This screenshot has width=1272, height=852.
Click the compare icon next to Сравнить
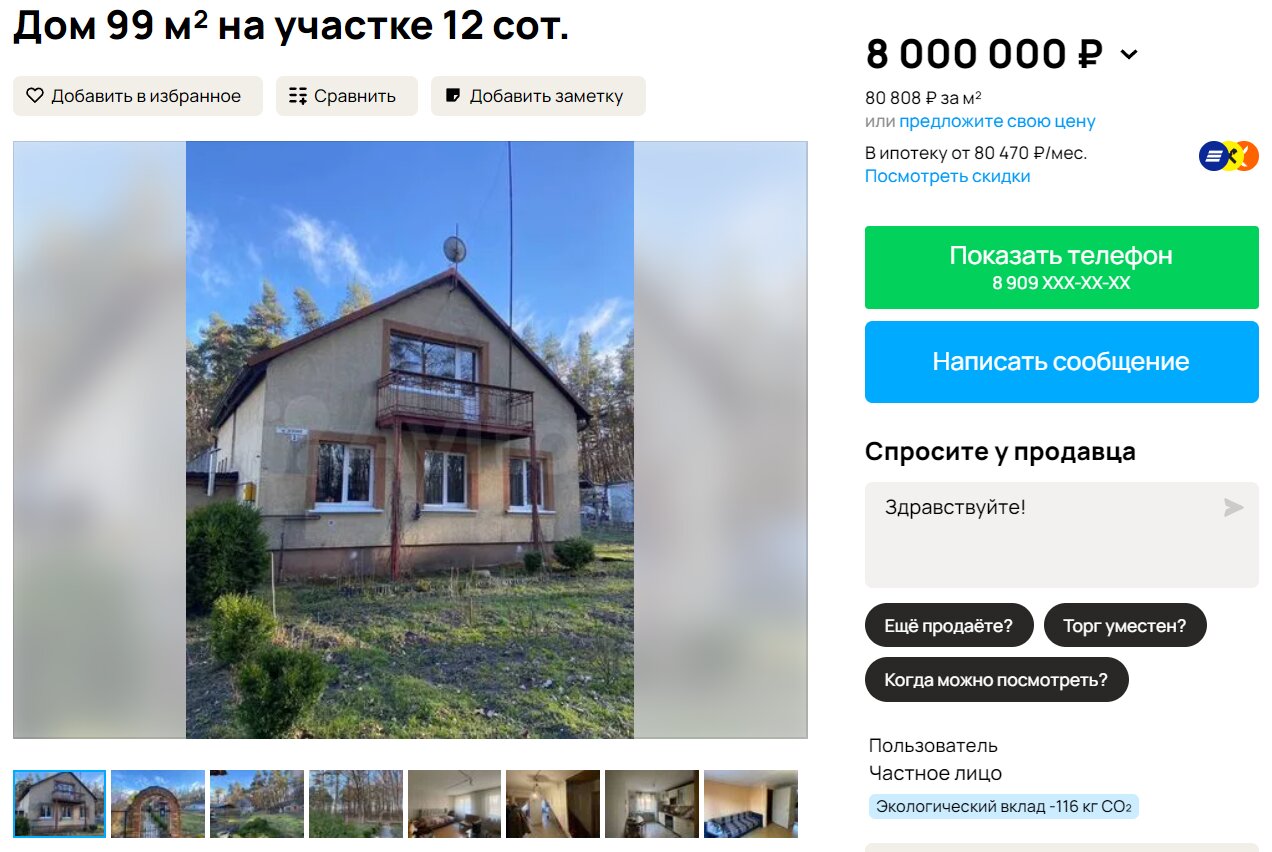tap(298, 96)
